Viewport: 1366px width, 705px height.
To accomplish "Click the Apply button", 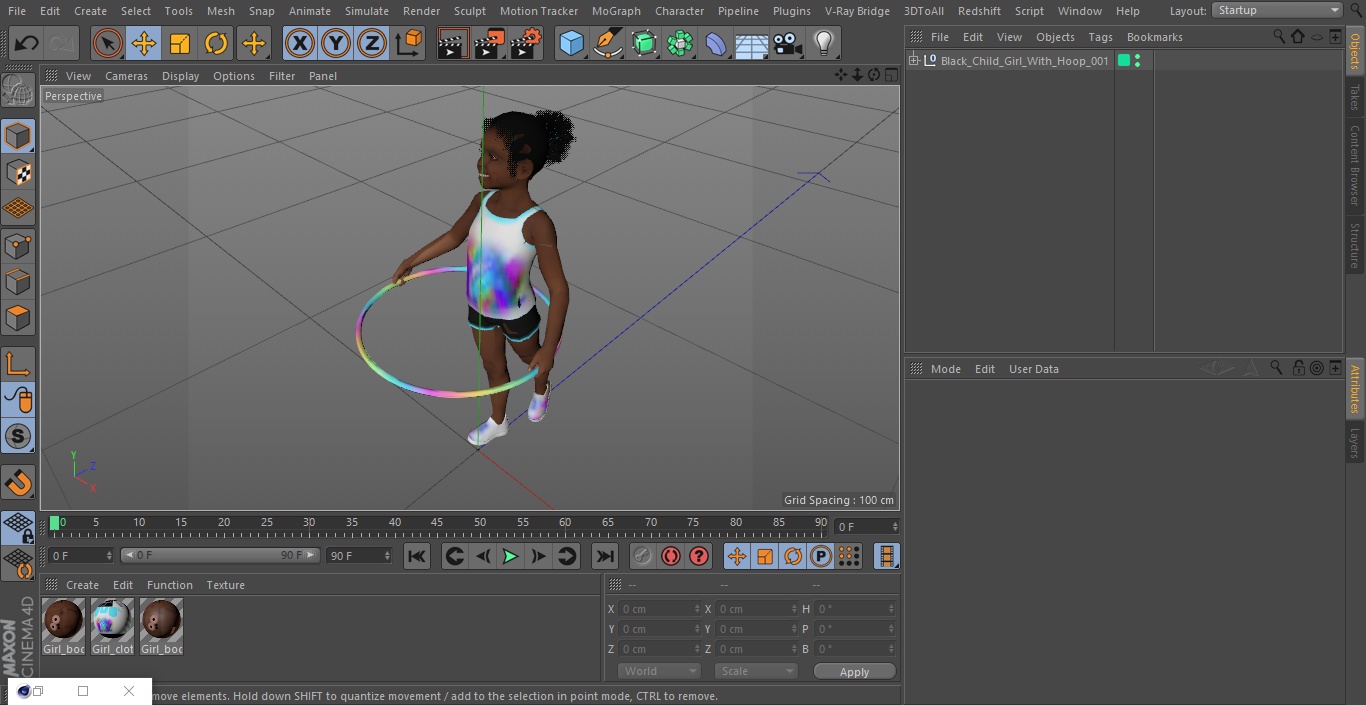I will tap(854, 671).
